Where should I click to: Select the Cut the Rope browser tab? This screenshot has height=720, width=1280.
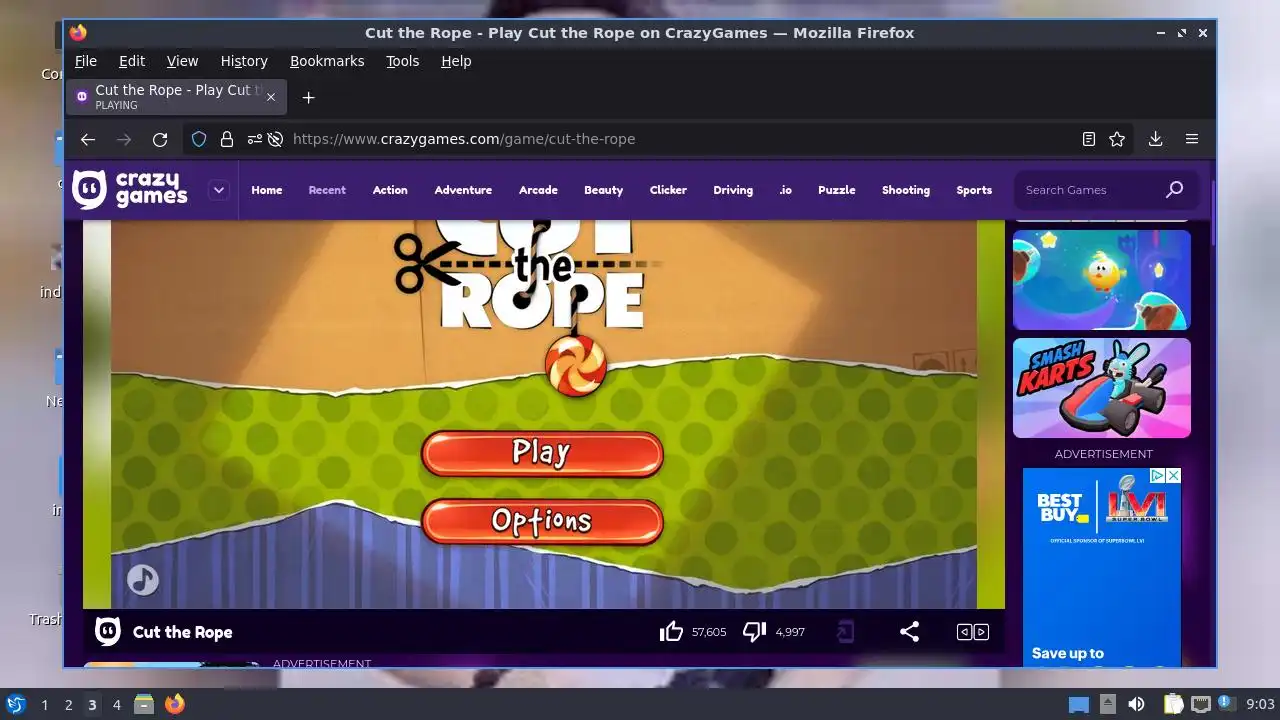pos(177,97)
